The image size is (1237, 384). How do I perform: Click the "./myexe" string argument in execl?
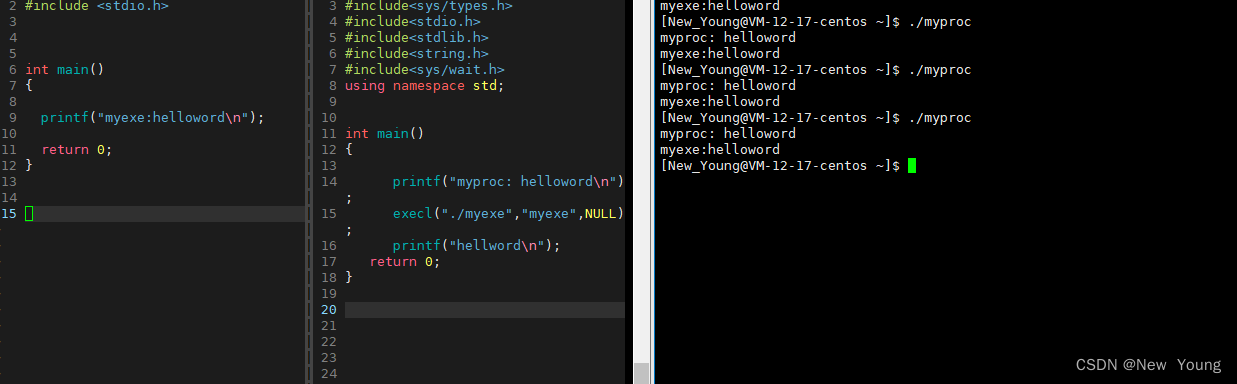pos(477,214)
